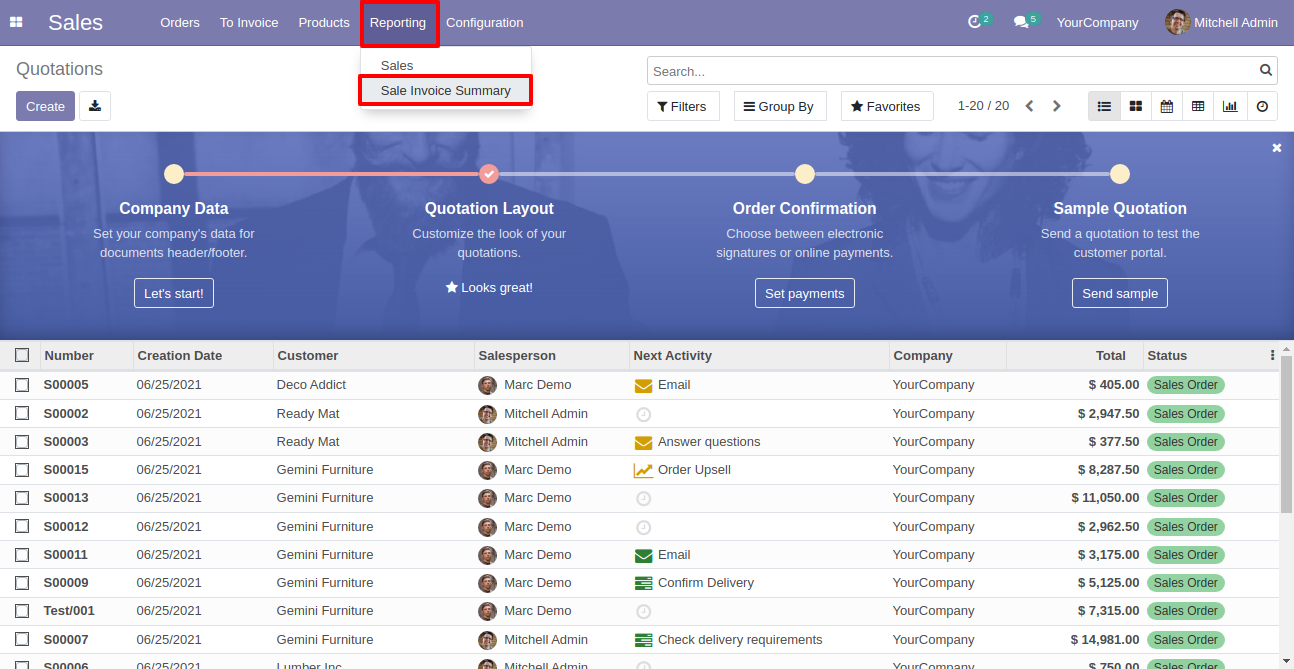Open the Orders menu
Viewport: 1294px width, 669px height.
[x=180, y=22]
